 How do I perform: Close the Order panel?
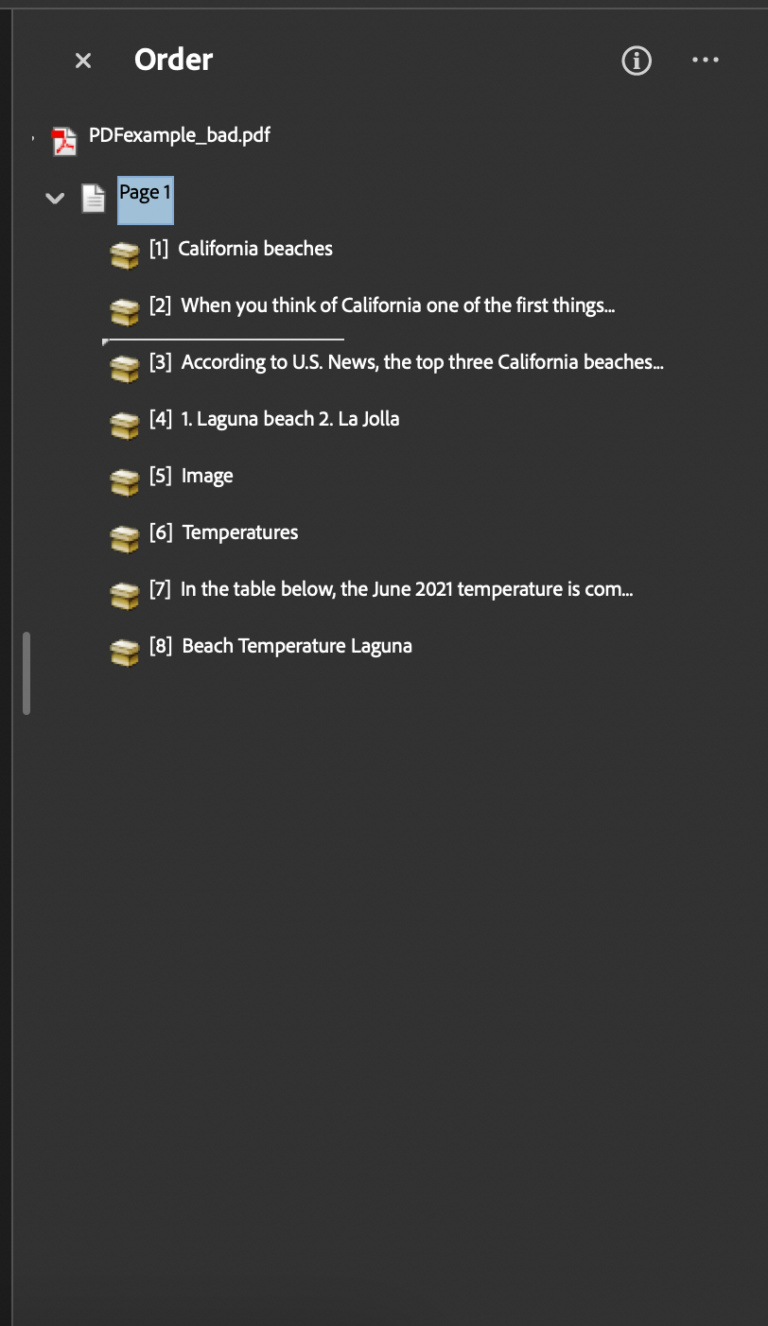tap(82, 60)
